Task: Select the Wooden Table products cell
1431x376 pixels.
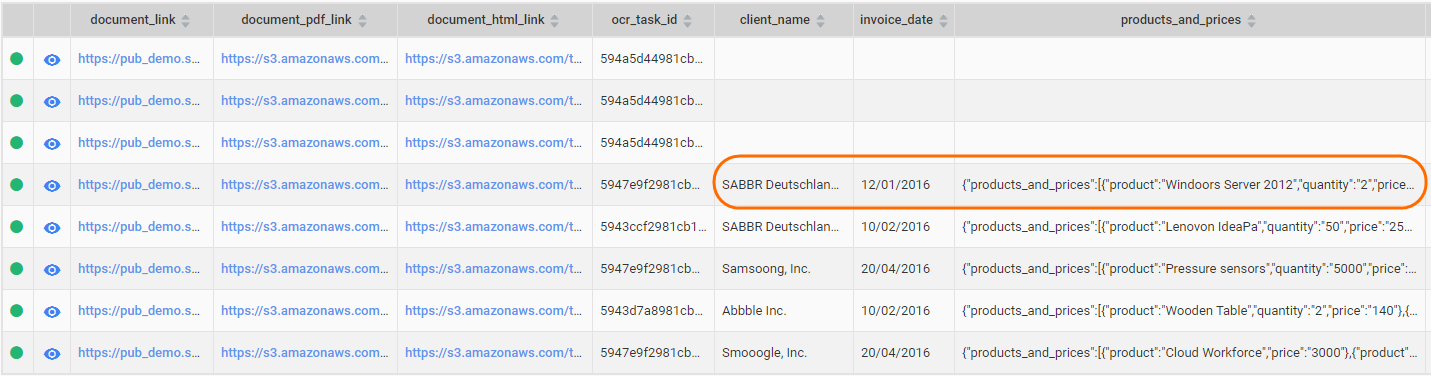Action: (1190, 311)
